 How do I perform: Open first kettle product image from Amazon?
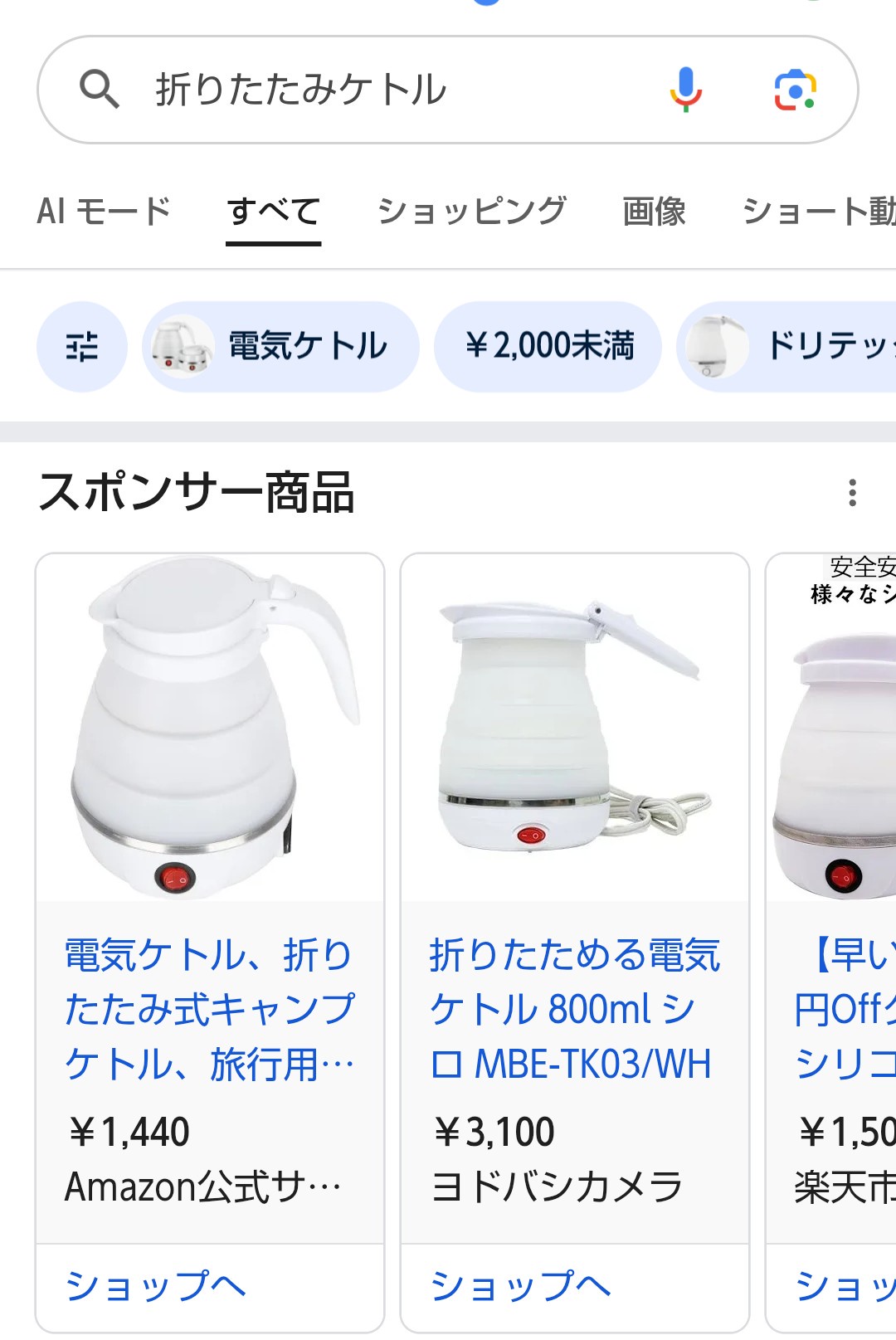point(210,728)
